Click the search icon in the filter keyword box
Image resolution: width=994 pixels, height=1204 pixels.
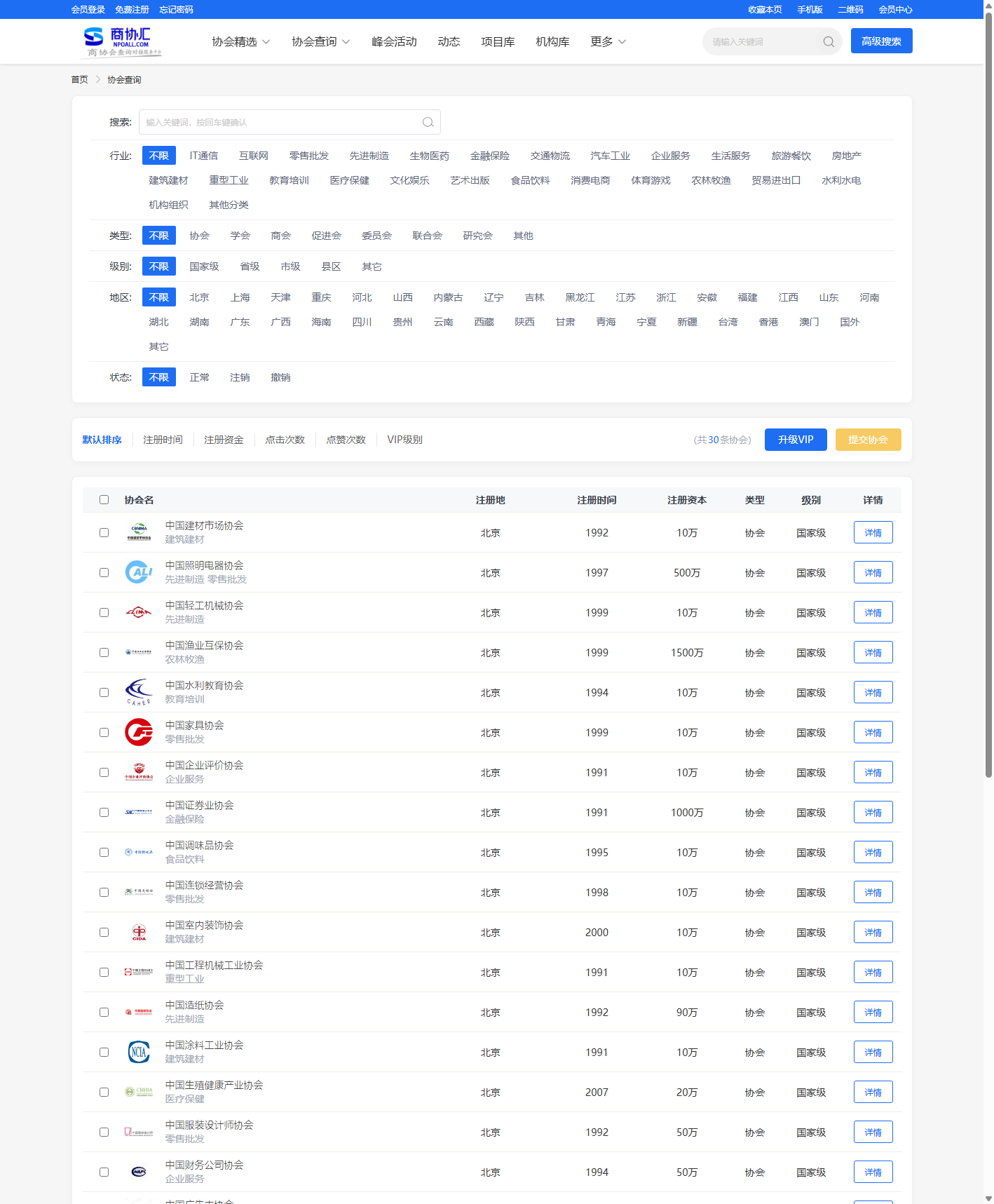point(428,122)
